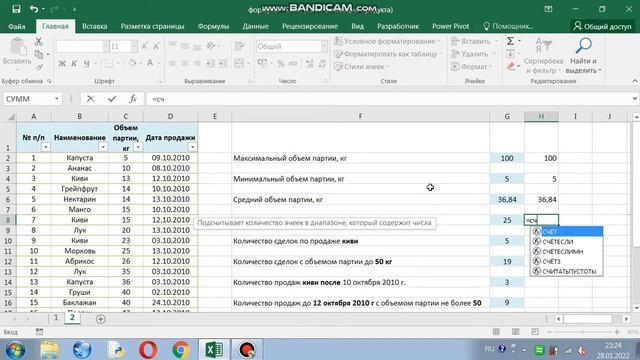The height and width of the screenshot is (360, 640).
Task: Collapse the ribbon with the arrow
Action: [x=635, y=81]
